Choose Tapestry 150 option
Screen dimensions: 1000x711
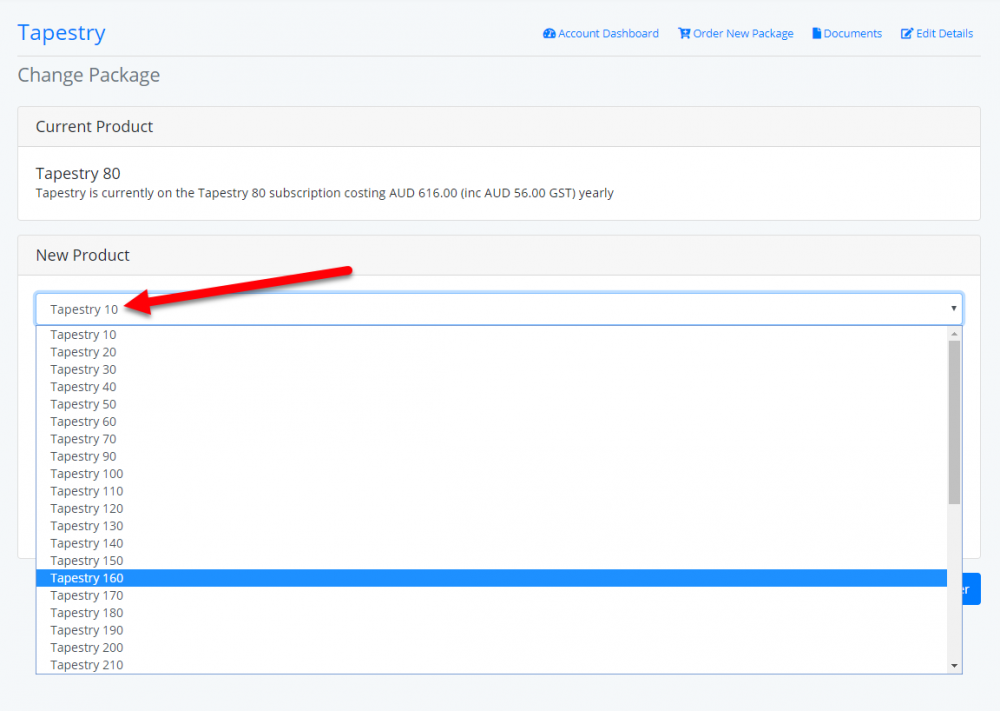point(491,561)
